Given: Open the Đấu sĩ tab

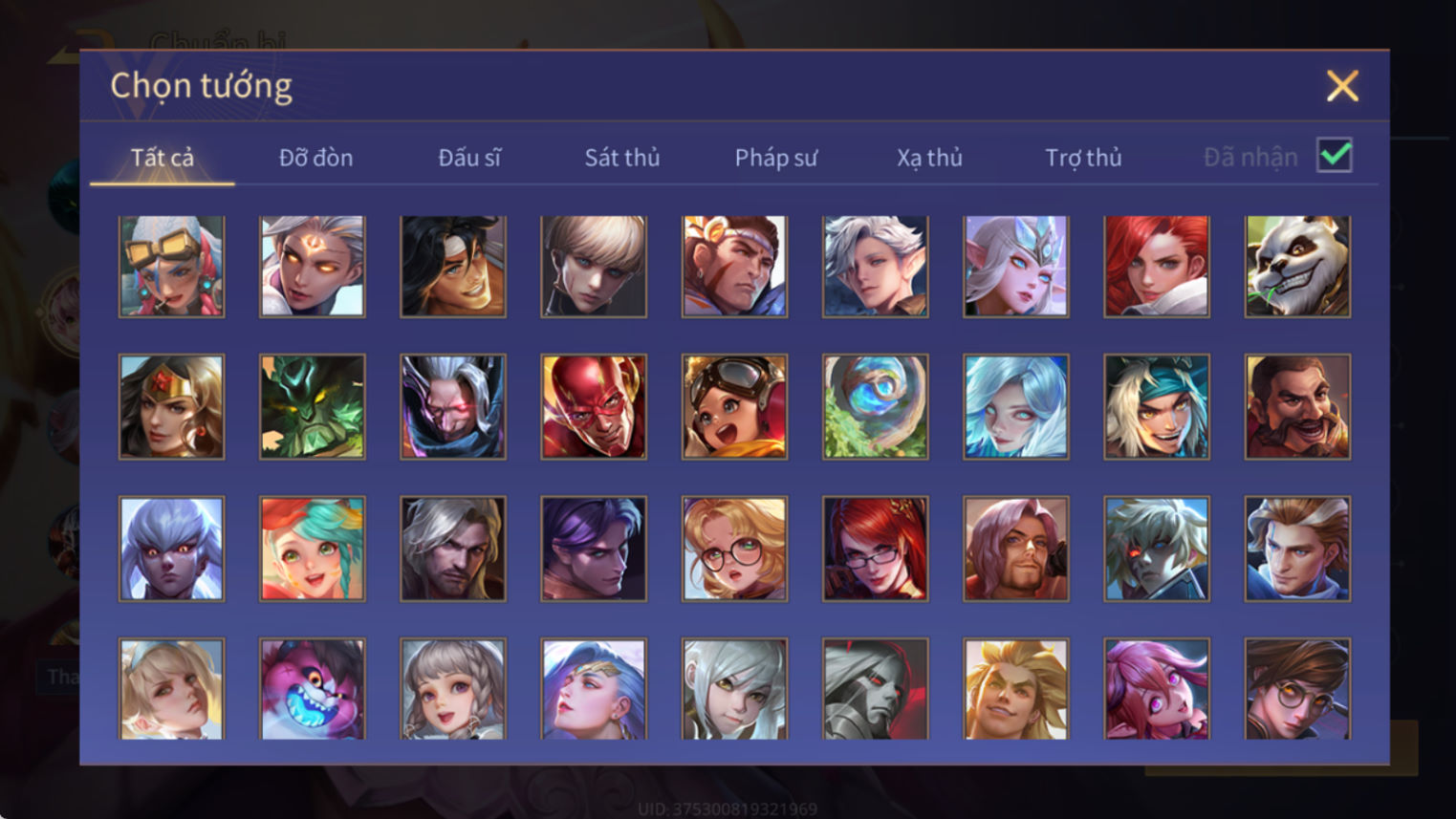Looking at the screenshot, I should pos(469,158).
